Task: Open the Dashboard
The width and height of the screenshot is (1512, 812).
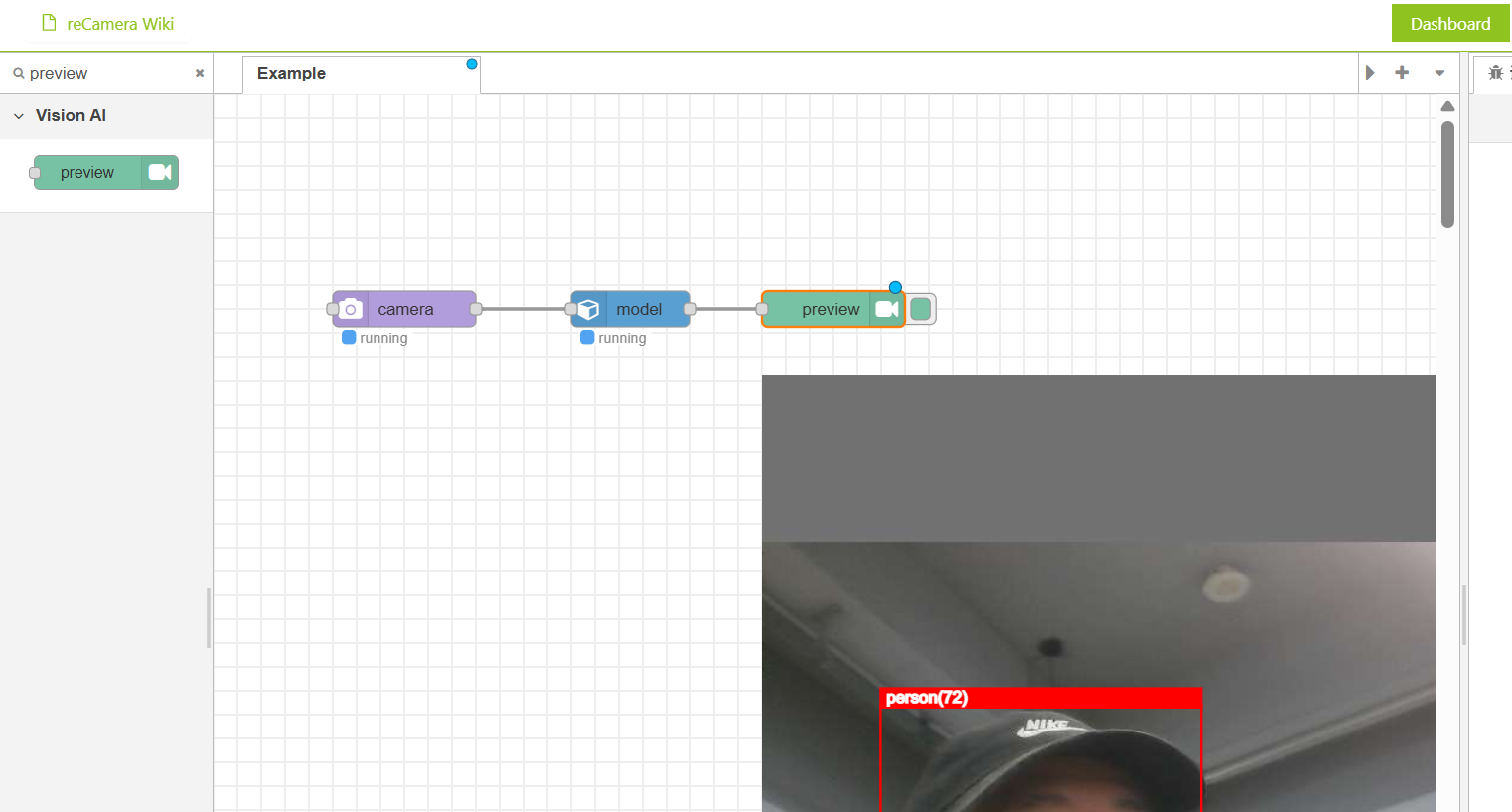Action: (1449, 23)
